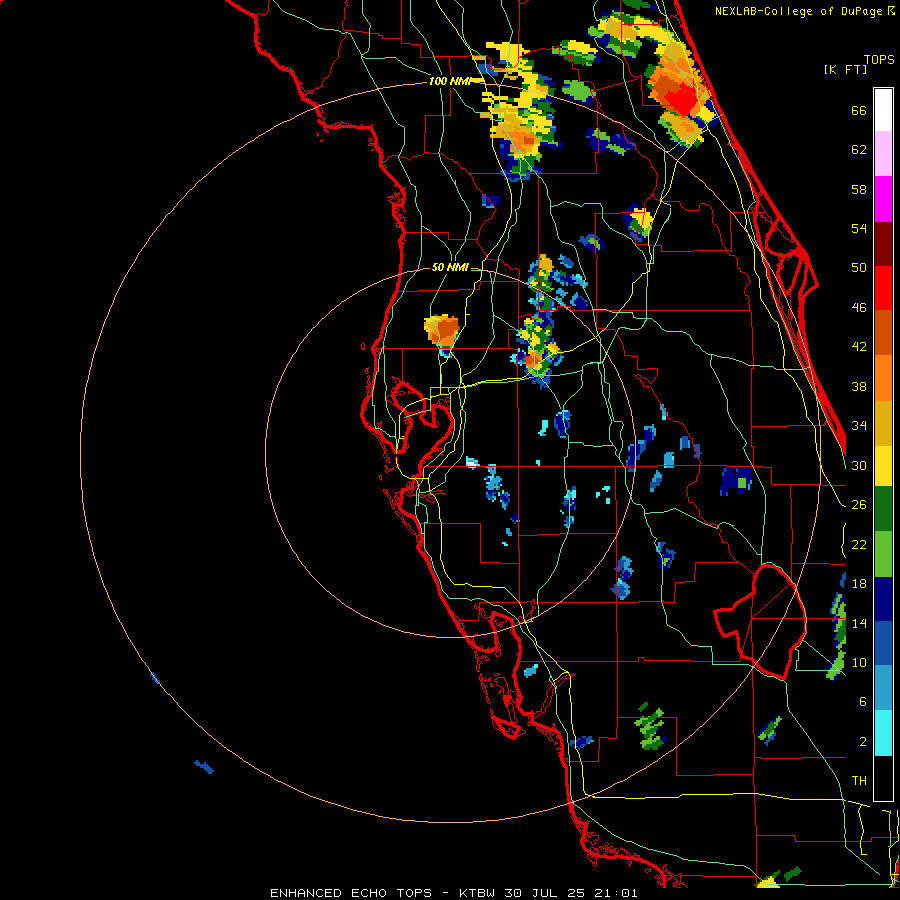Pick the cyan legend swatch
Viewport: 900px width, 900px height.
883,733
